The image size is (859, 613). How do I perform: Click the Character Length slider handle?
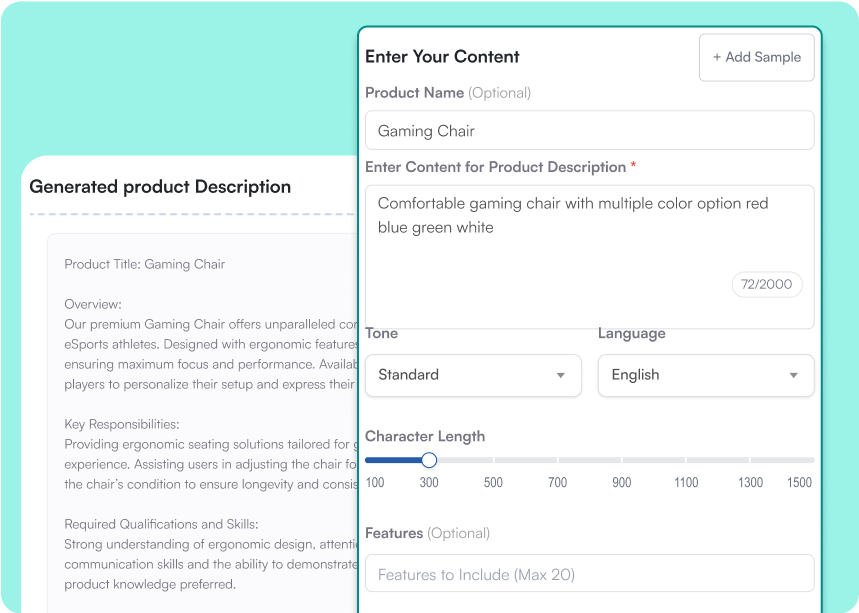(429, 460)
